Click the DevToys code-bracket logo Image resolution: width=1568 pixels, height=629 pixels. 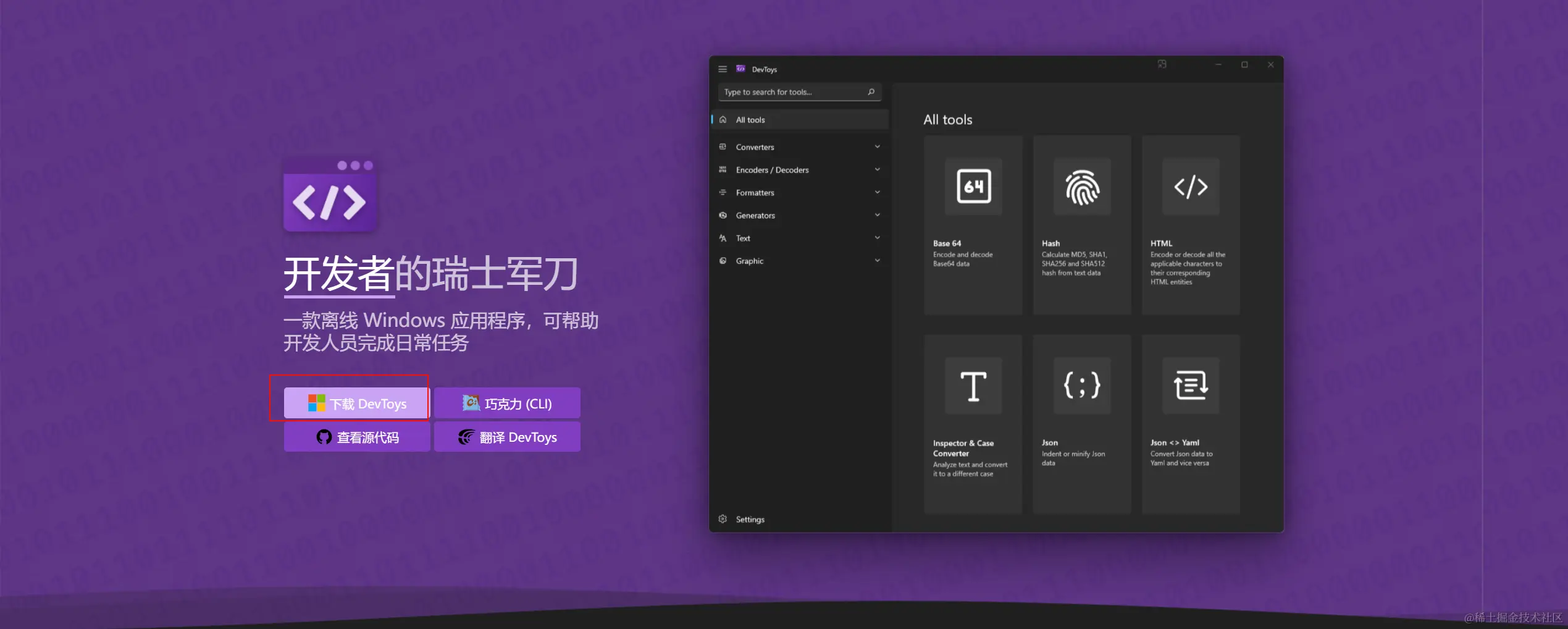click(x=330, y=195)
